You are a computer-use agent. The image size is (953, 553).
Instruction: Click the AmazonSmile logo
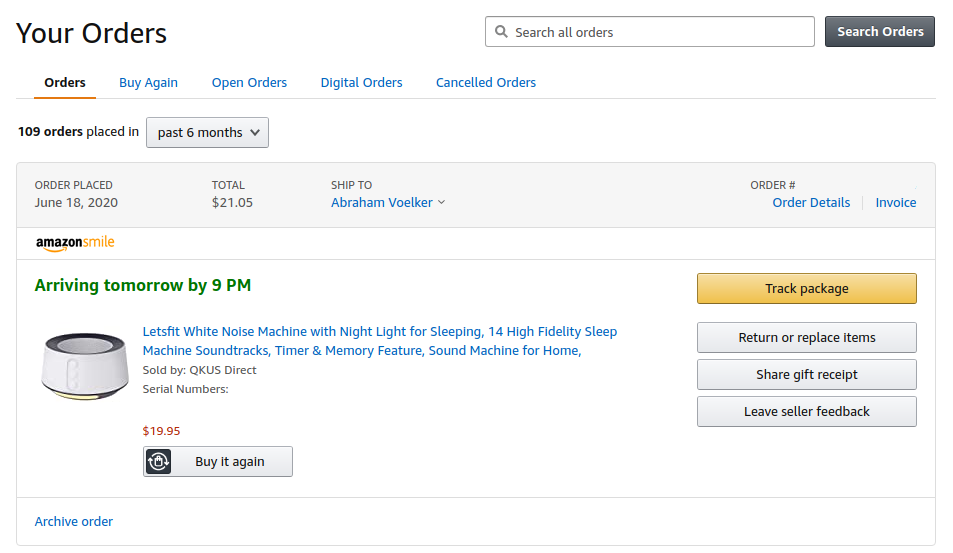[x=75, y=242]
